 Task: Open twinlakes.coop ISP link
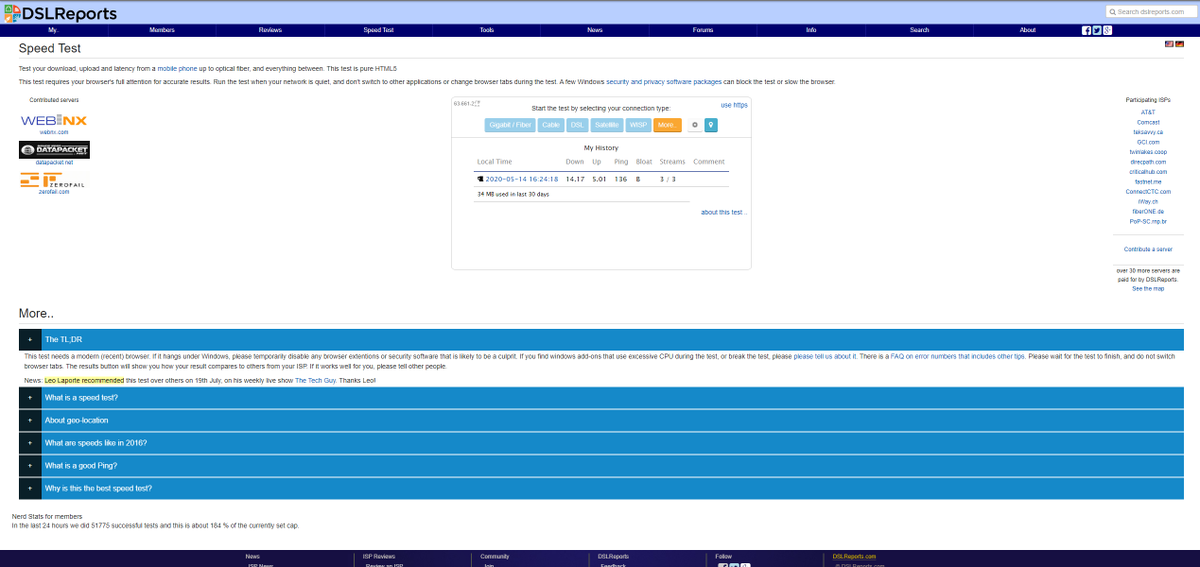1148,152
